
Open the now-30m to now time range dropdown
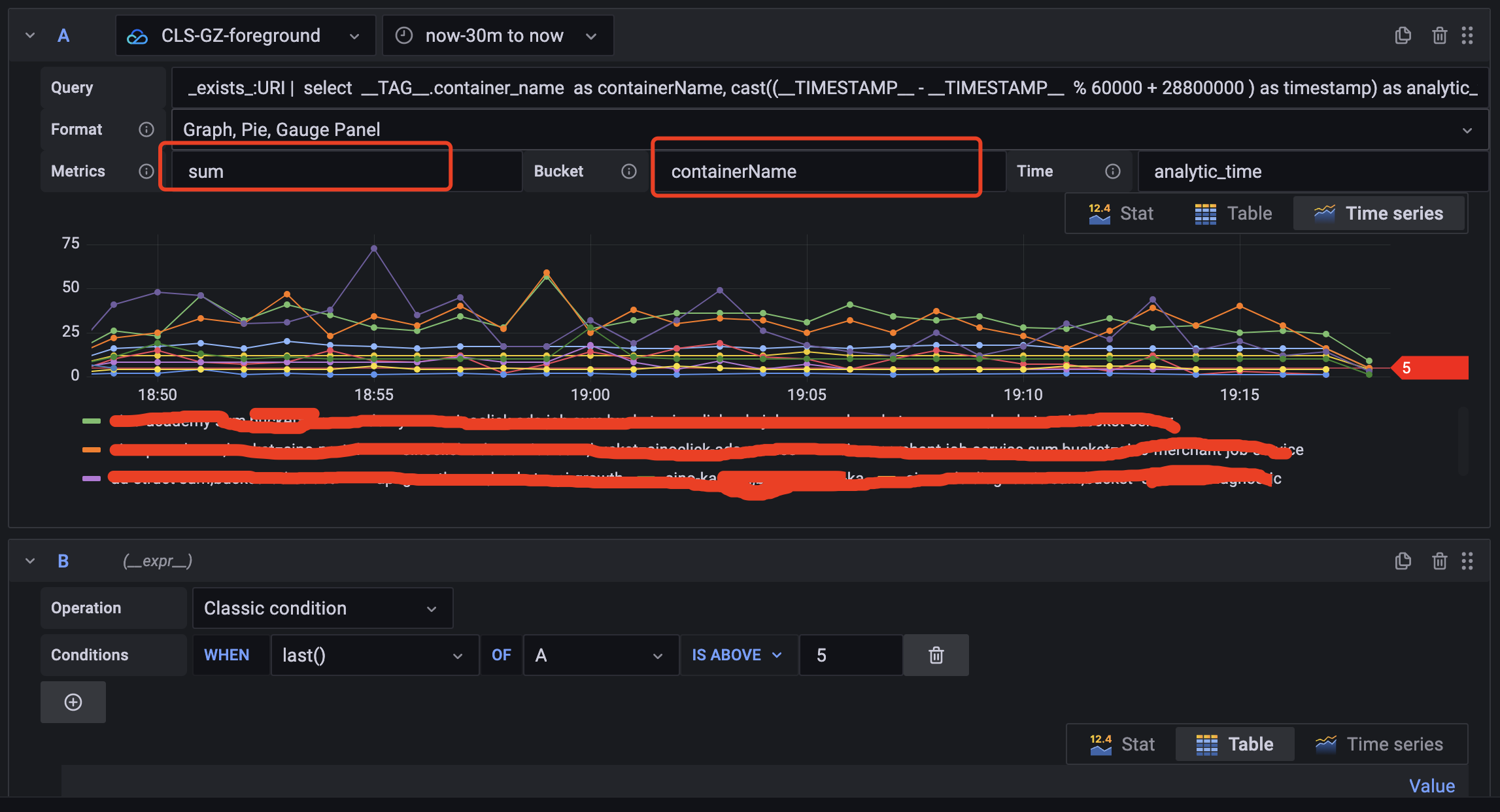coord(498,35)
